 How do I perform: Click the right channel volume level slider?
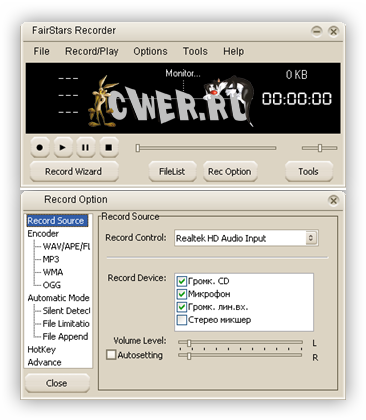[x=240, y=356]
